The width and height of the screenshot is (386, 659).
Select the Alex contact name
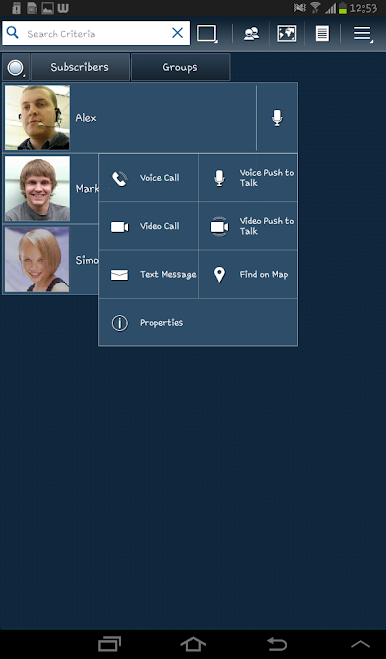(x=86, y=118)
